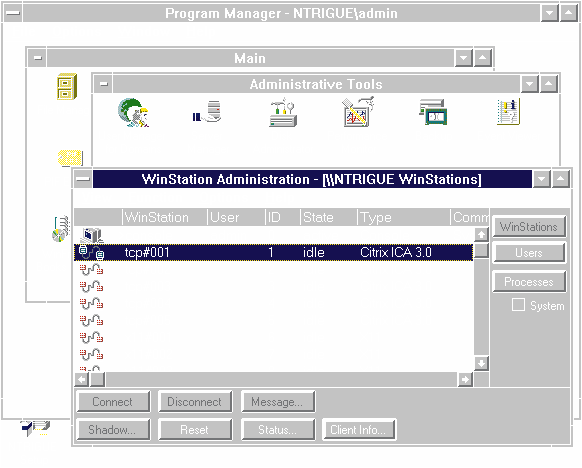Click the ID column header

pyautogui.click(x=283, y=217)
